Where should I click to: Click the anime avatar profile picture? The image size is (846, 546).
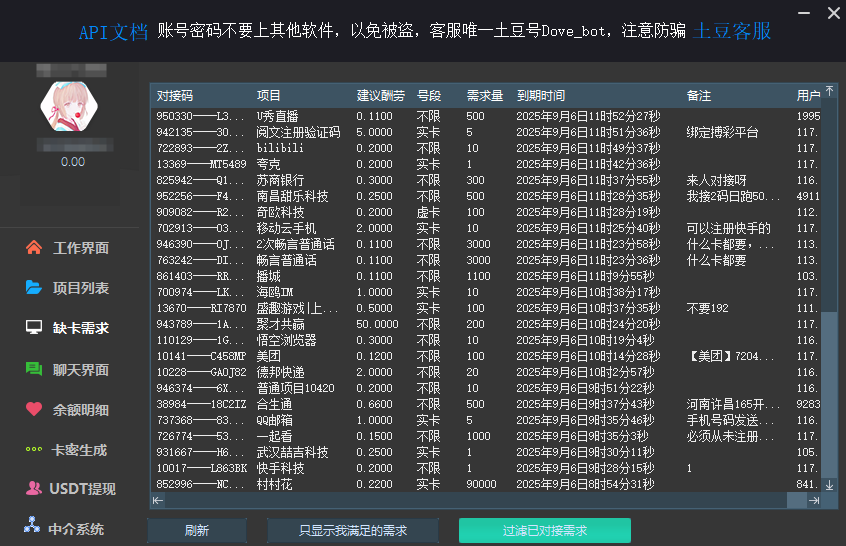tap(69, 106)
